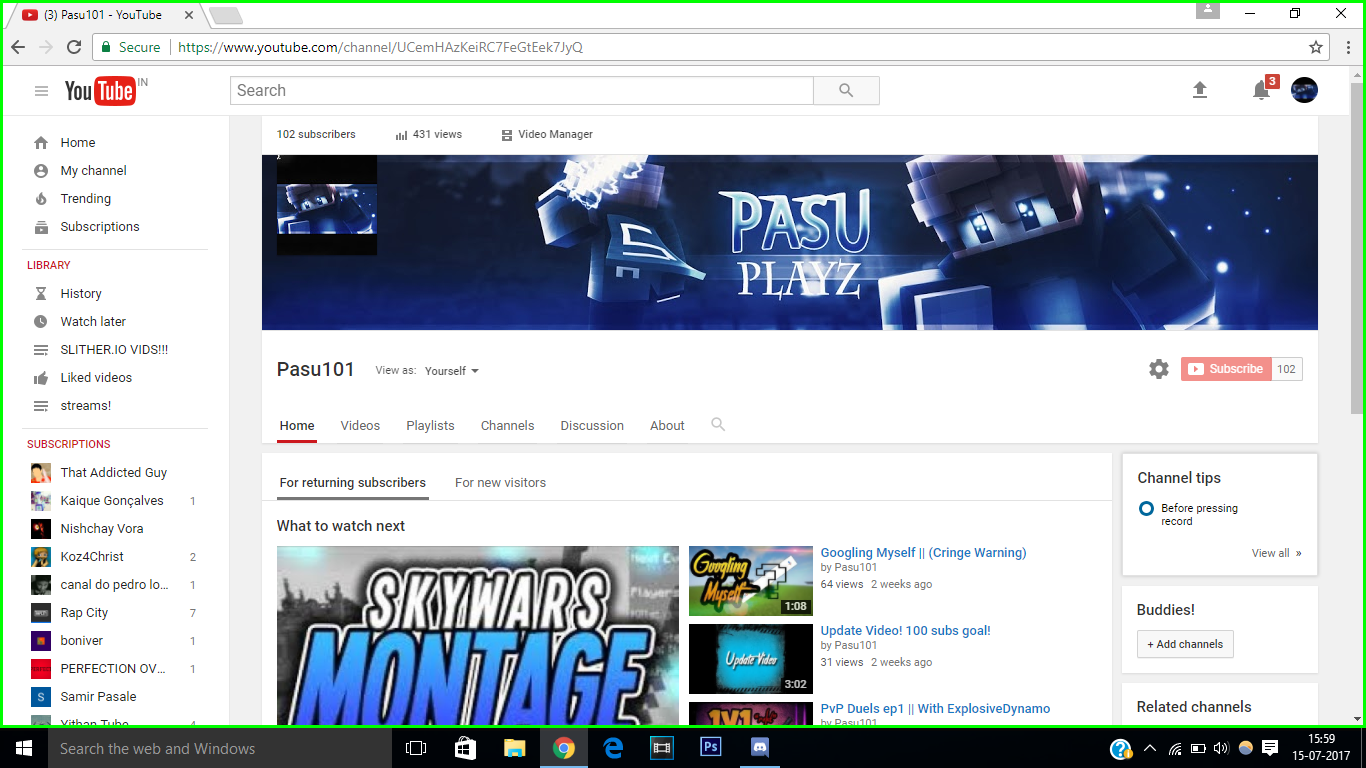Select the 'Before pressing record' radio tip

pos(1146,509)
